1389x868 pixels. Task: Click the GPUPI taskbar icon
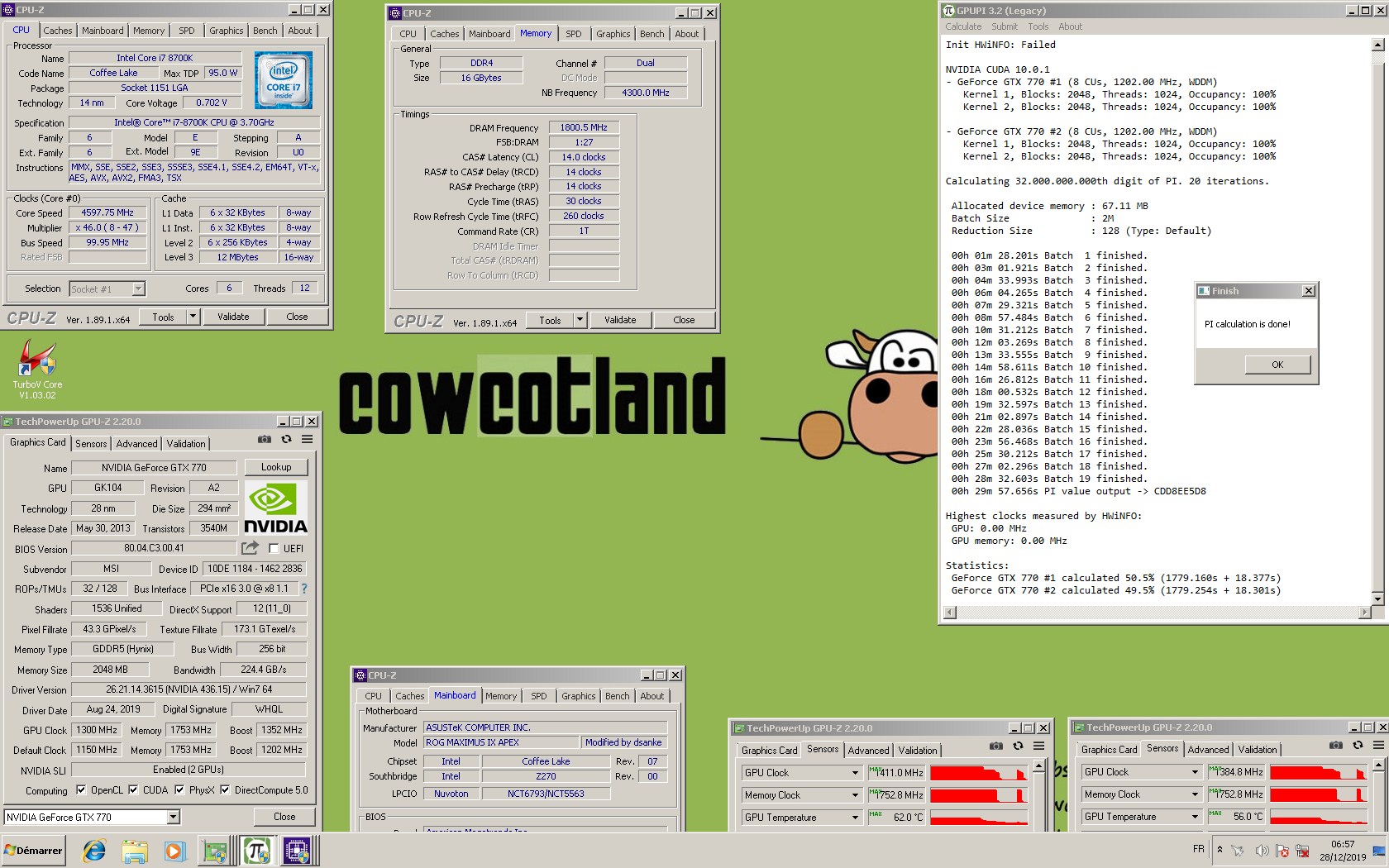[256, 851]
